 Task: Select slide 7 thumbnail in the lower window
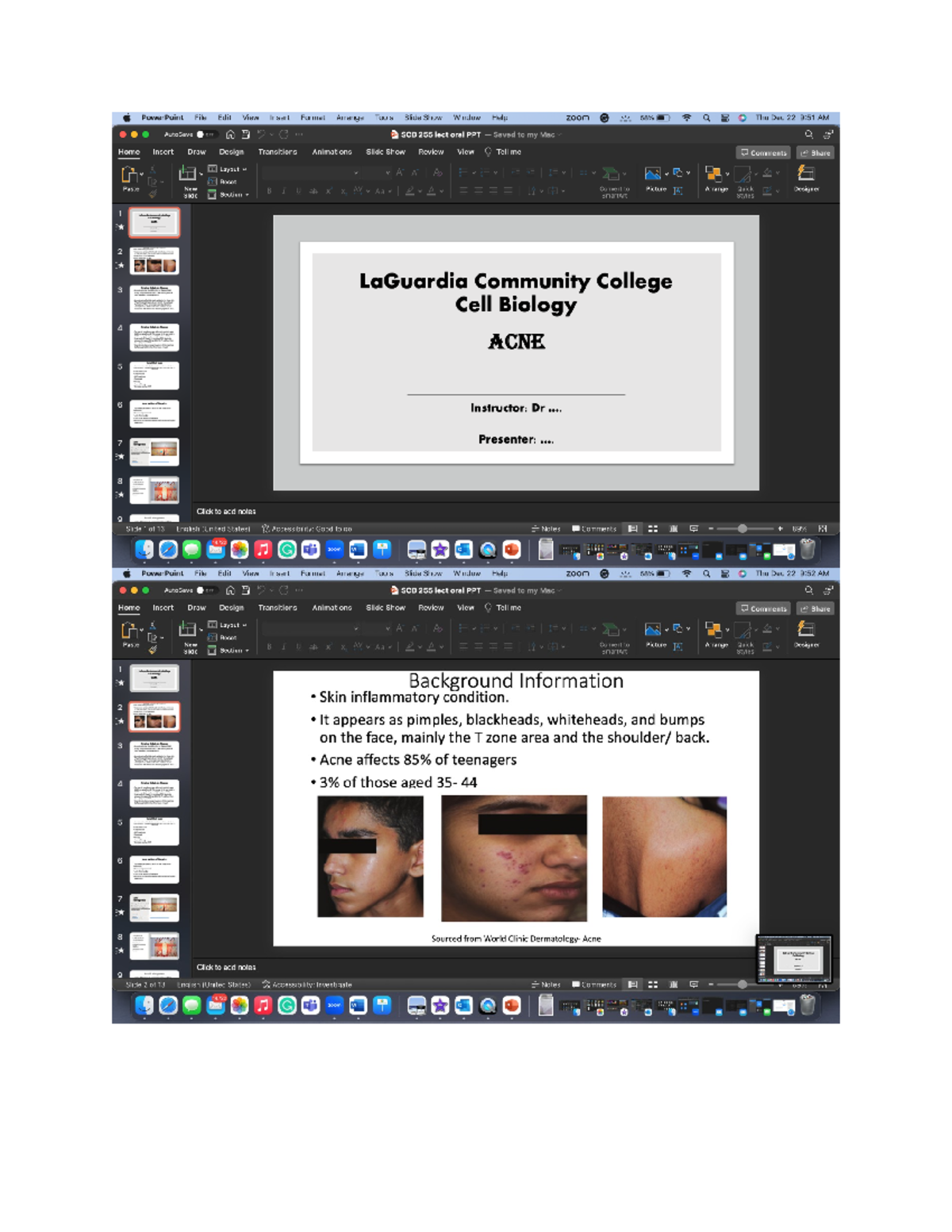point(154,908)
